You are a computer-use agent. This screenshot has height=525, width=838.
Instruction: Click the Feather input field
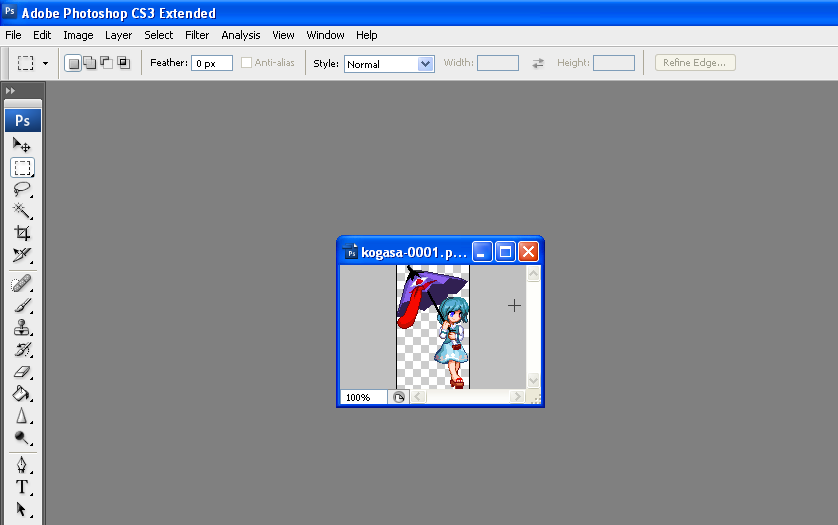coord(212,63)
